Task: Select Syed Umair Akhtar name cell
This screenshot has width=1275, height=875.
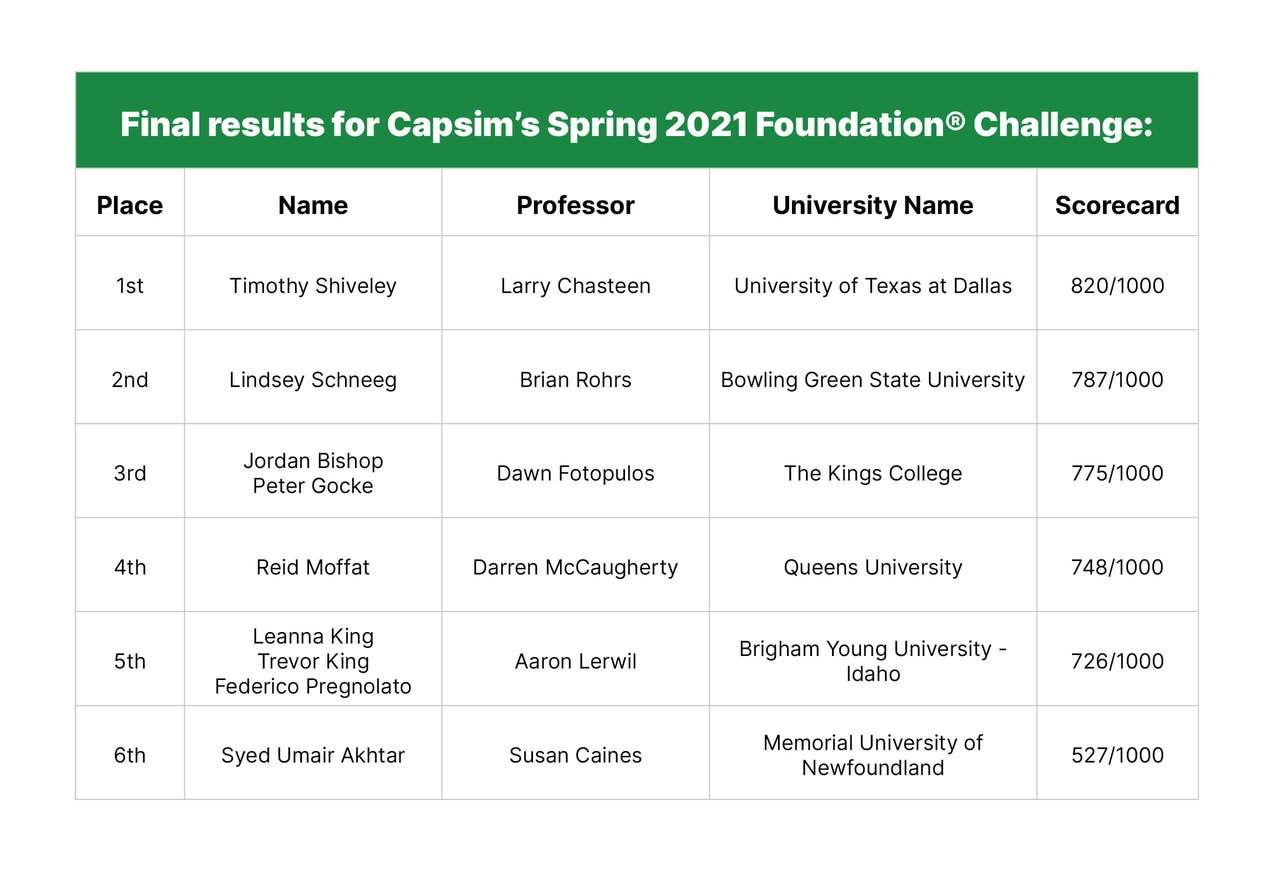Action: 313,756
